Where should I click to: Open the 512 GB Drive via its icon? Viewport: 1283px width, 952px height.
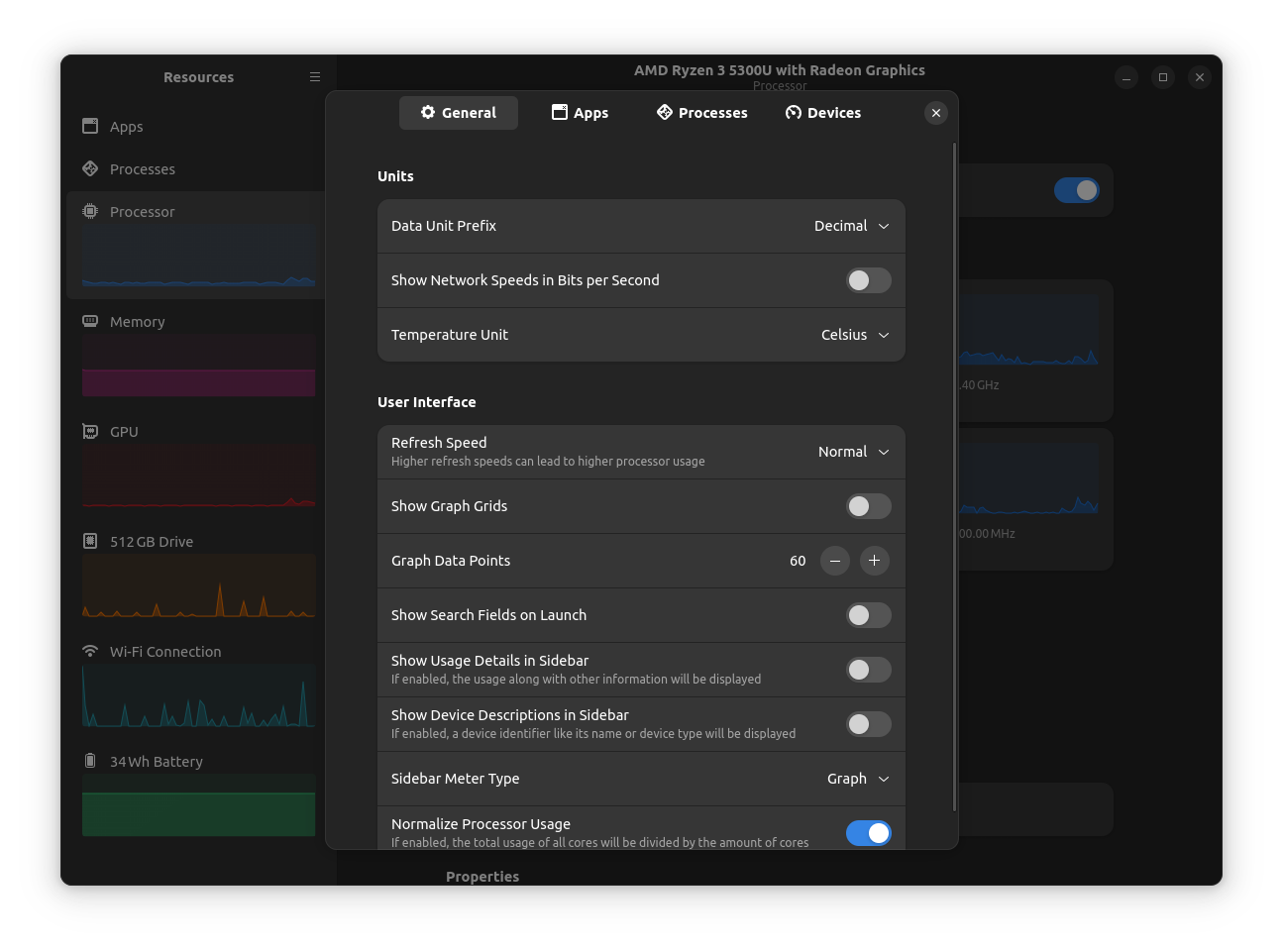click(90, 541)
